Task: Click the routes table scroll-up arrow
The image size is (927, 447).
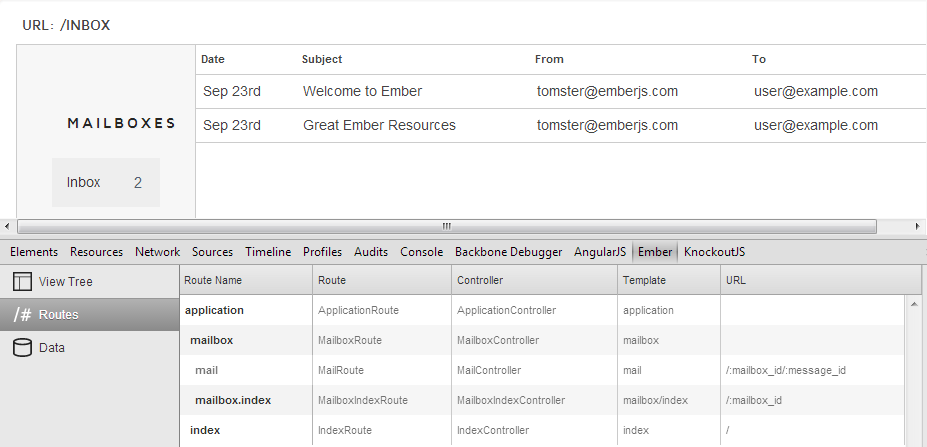Action: 914,304
